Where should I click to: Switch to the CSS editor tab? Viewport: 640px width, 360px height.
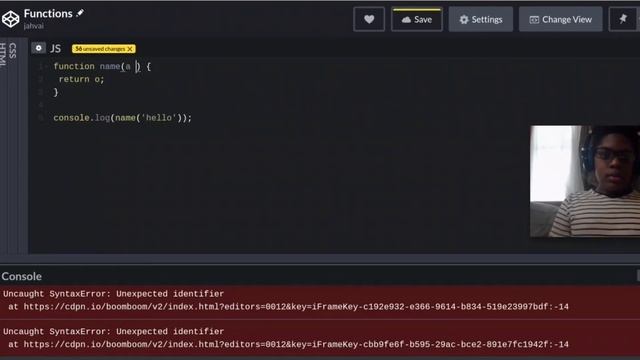tap(12, 51)
